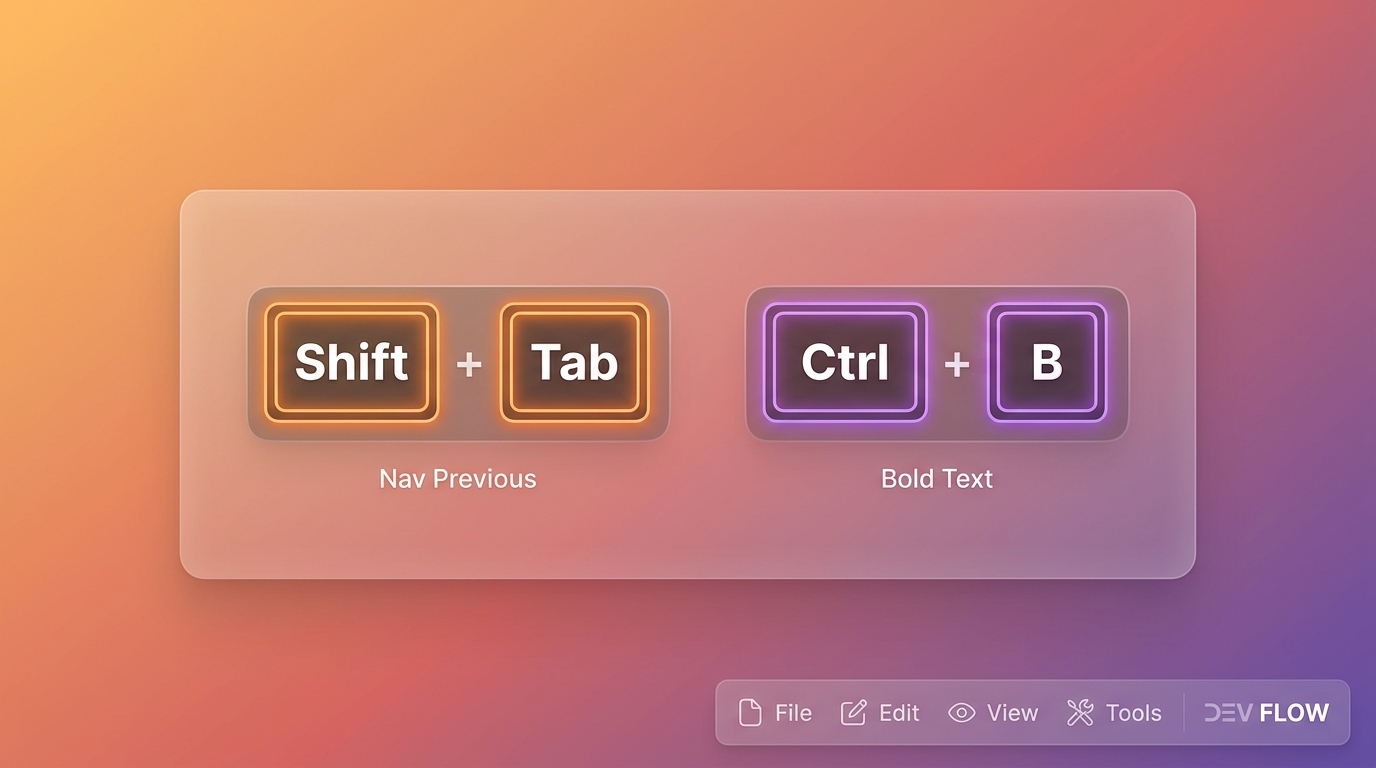Open the View menu label

point(1012,713)
